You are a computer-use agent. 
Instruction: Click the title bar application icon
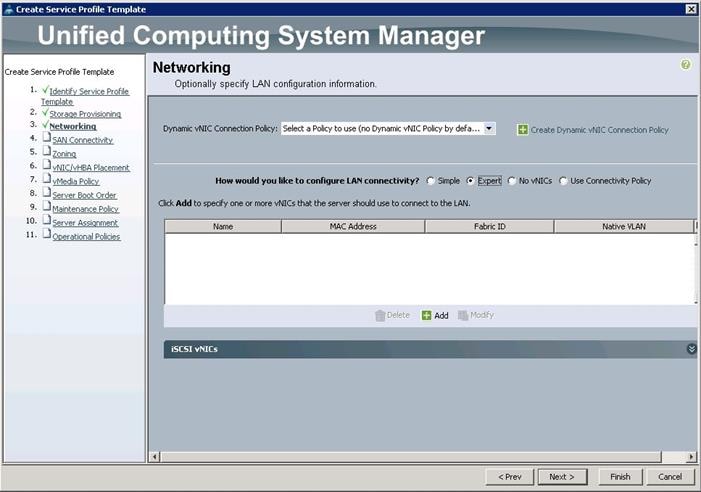(x=8, y=9)
